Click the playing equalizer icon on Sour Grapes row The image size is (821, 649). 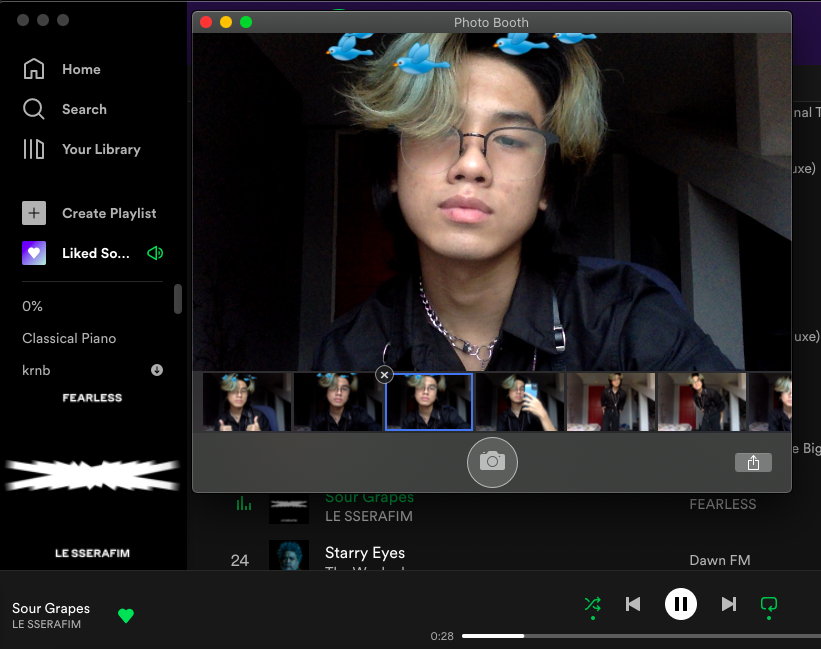(x=243, y=504)
